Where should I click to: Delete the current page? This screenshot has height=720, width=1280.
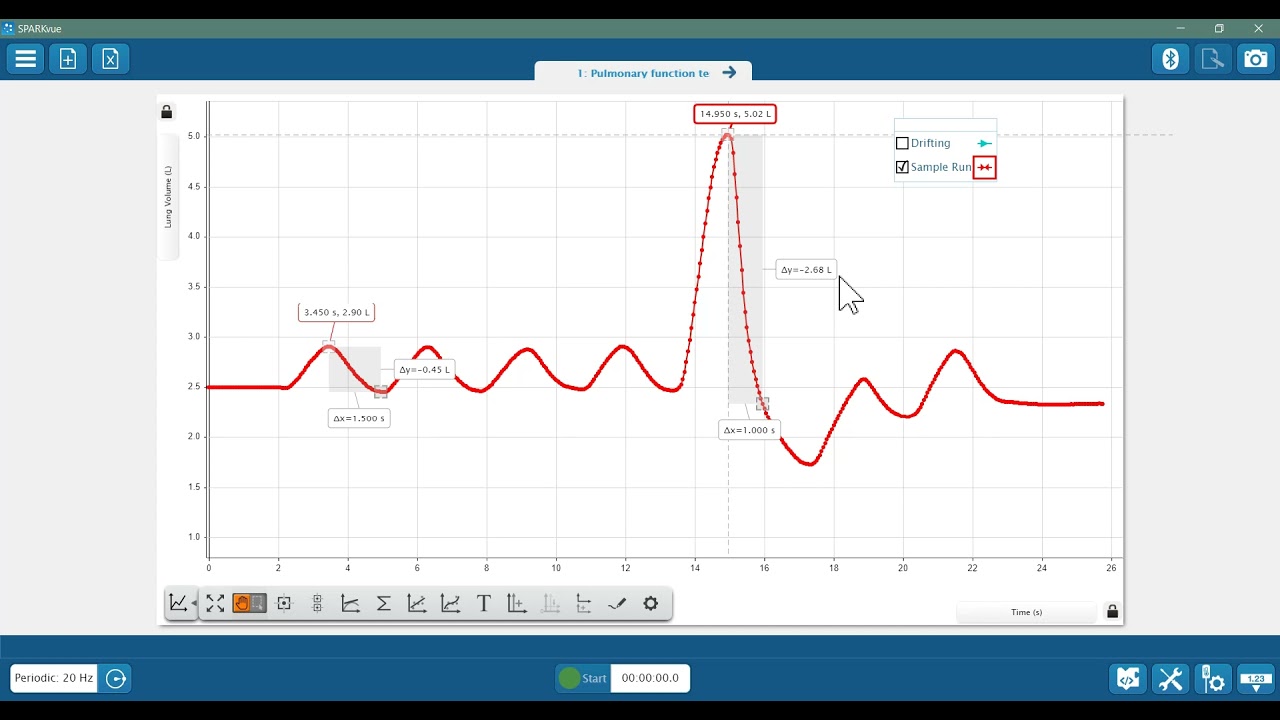110,59
